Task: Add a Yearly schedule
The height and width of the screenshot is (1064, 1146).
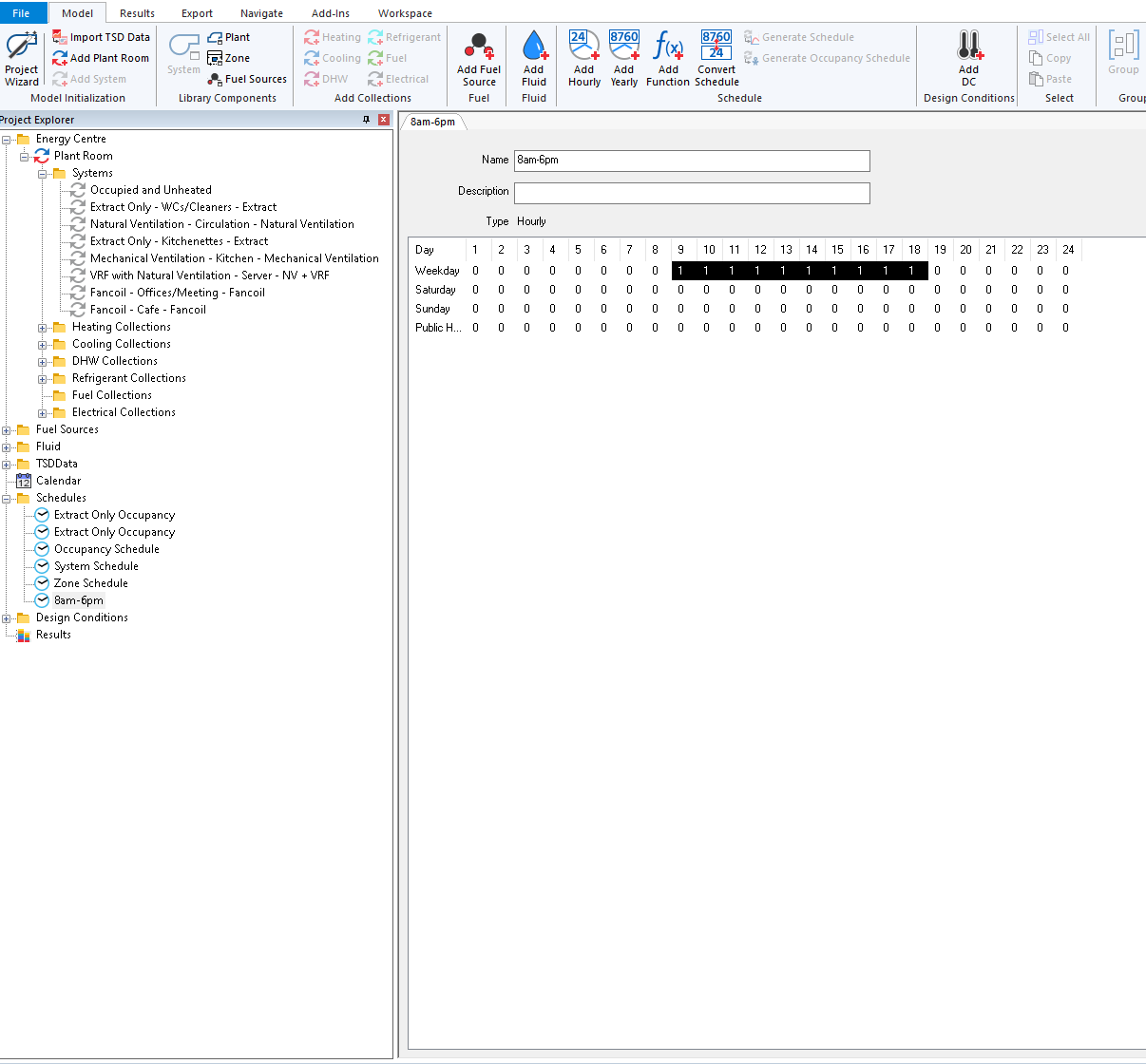Action: [x=624, y=59]
